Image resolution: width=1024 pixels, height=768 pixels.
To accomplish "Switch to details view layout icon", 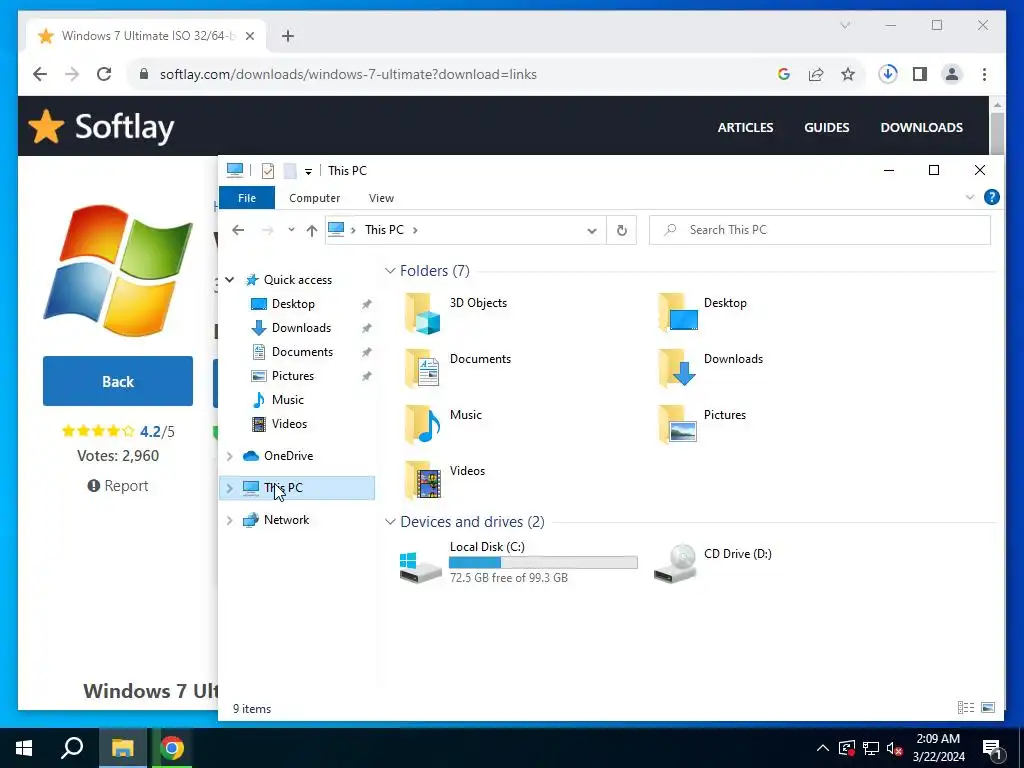I will tap(966, 707).
